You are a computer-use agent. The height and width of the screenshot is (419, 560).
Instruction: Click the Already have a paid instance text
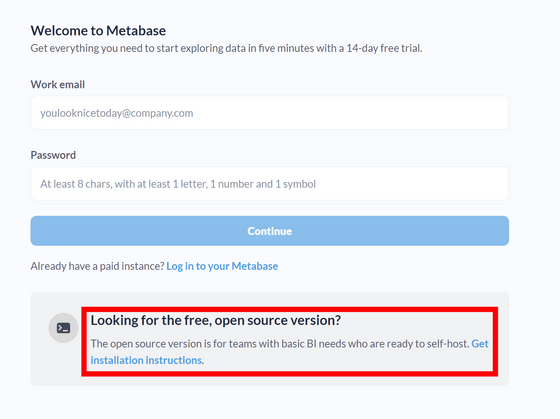[x=98, y=266]
